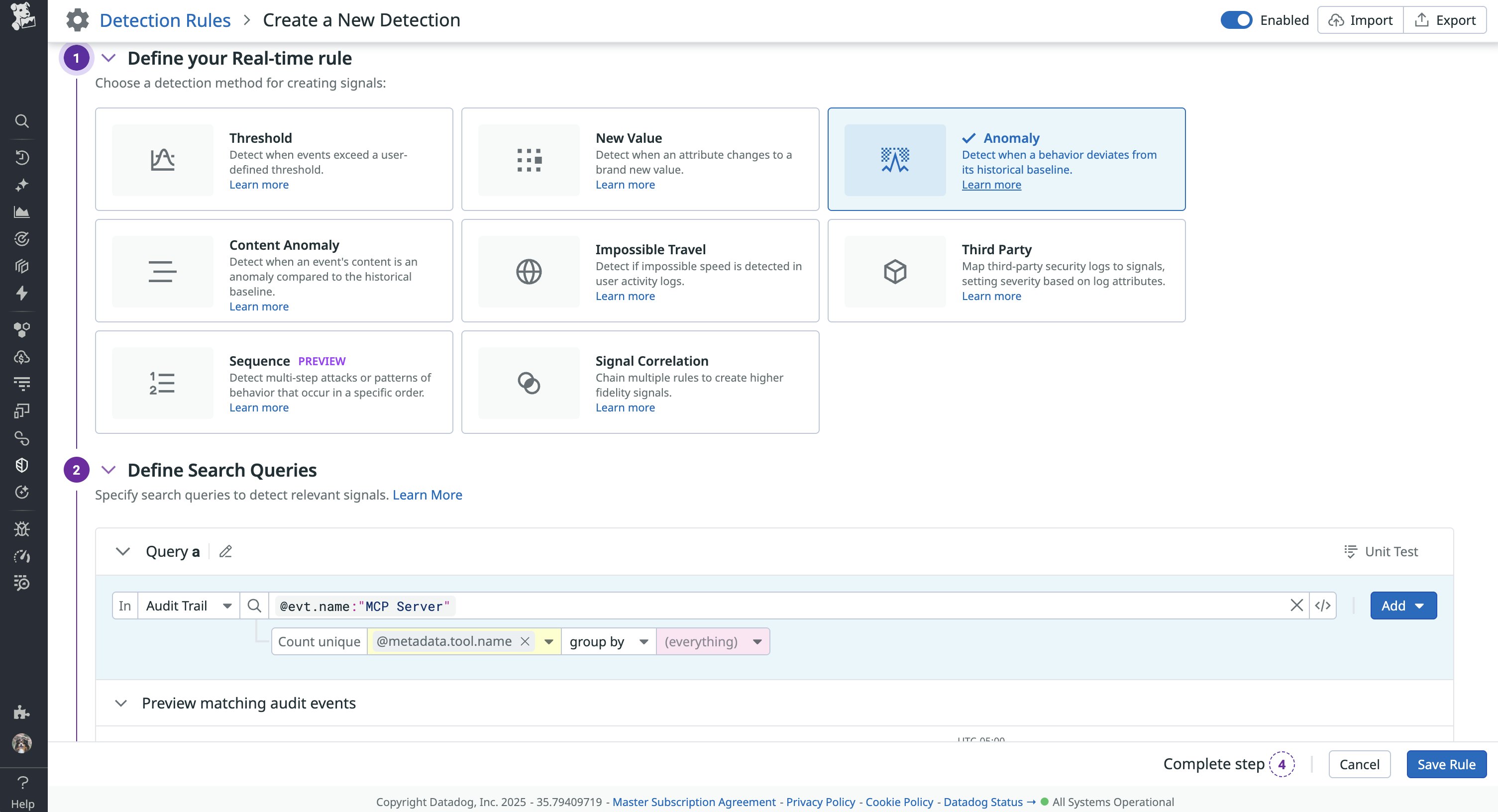Rename Query a using the pencil icon
Viewport: 1498px width, 812px height.
[225, 551]
